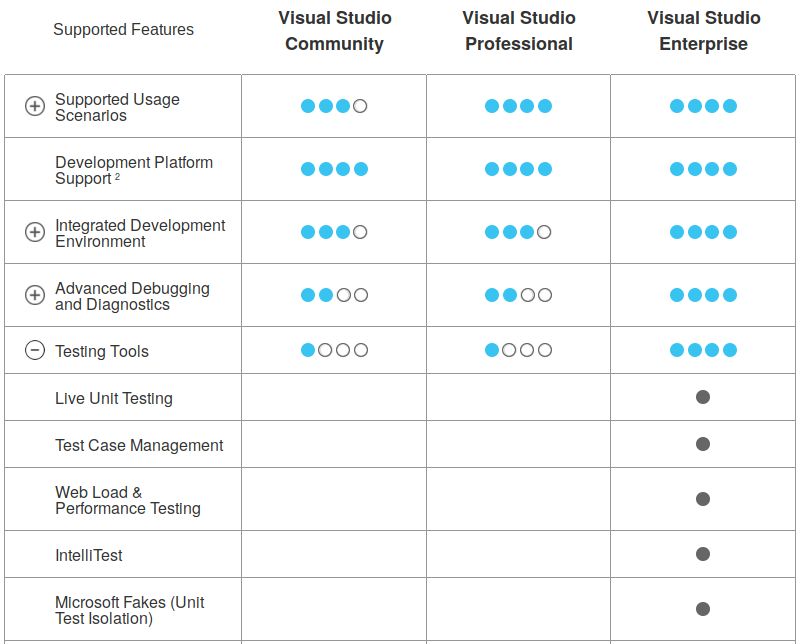Click Professional rating dots for Testing Tools

518,350
